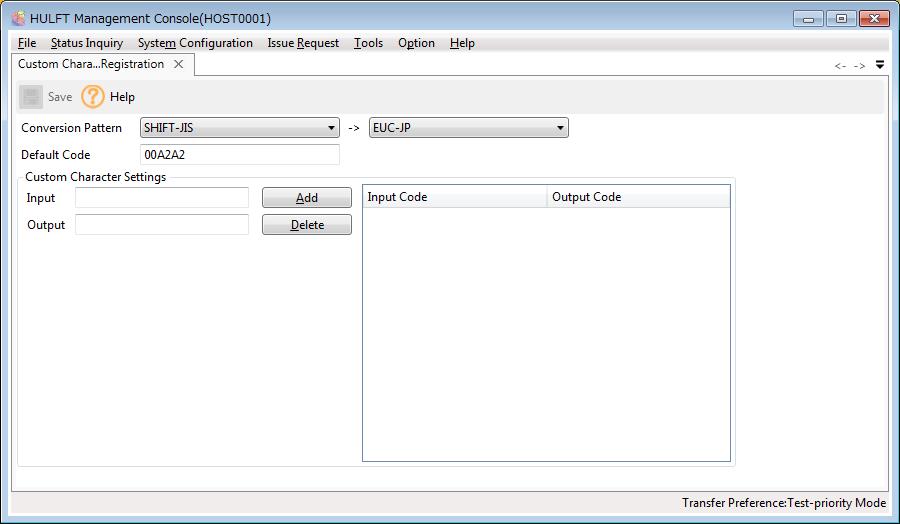
Task: Focus the Input code field
Action: tap(162, 197)
